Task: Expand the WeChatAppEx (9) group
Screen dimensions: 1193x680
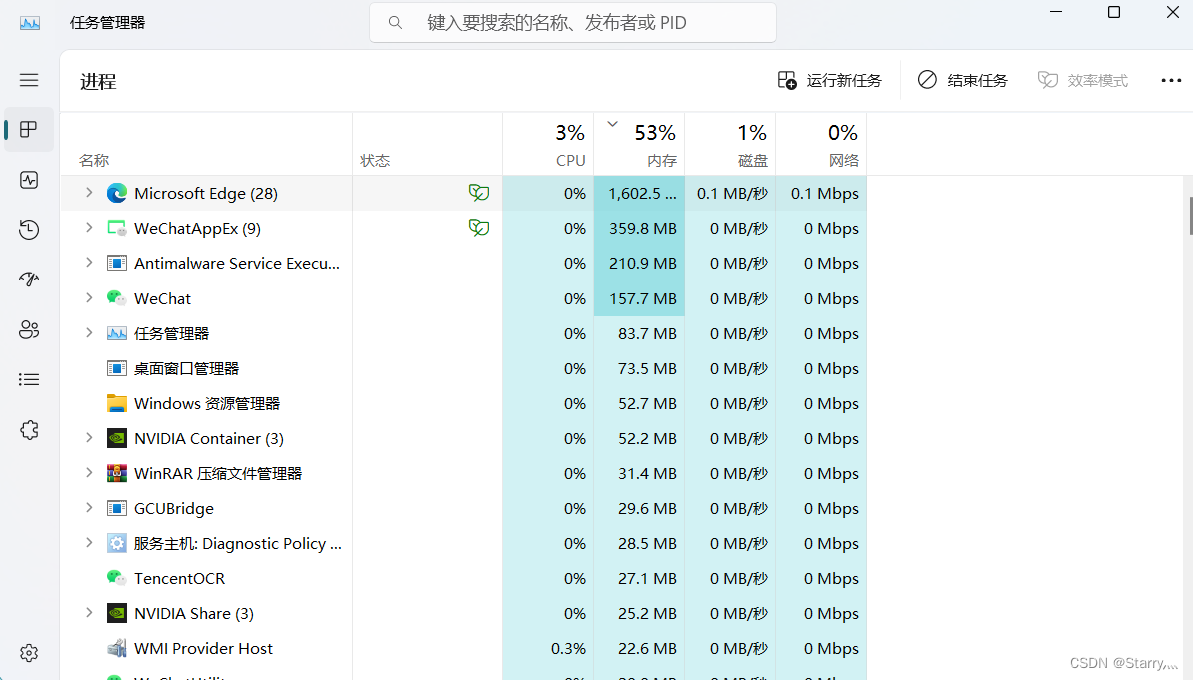Action: coord(89,228)
